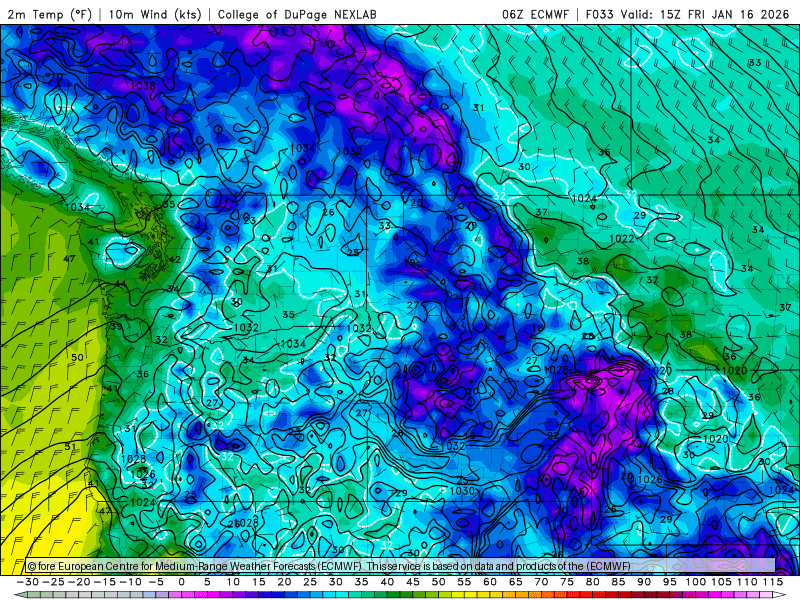The width and height of the screenshot is (800, 600).
Task: Click the "-15" color scale label
Action: click(x=105, y=582)
